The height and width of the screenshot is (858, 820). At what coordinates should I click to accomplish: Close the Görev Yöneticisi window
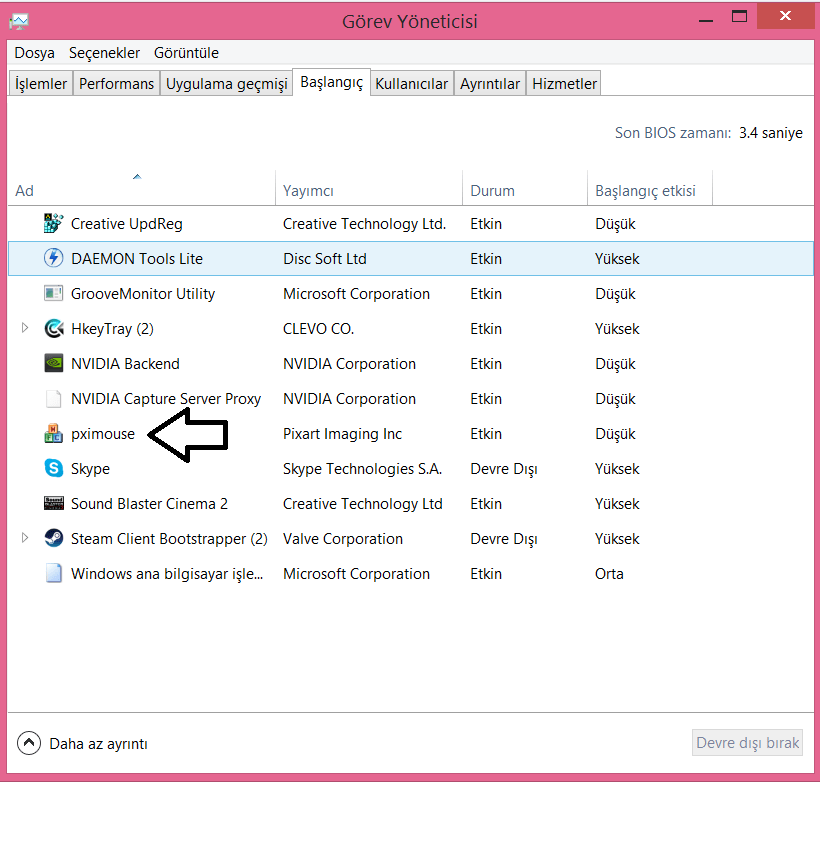pyautogui.click(x=786, y=16)
